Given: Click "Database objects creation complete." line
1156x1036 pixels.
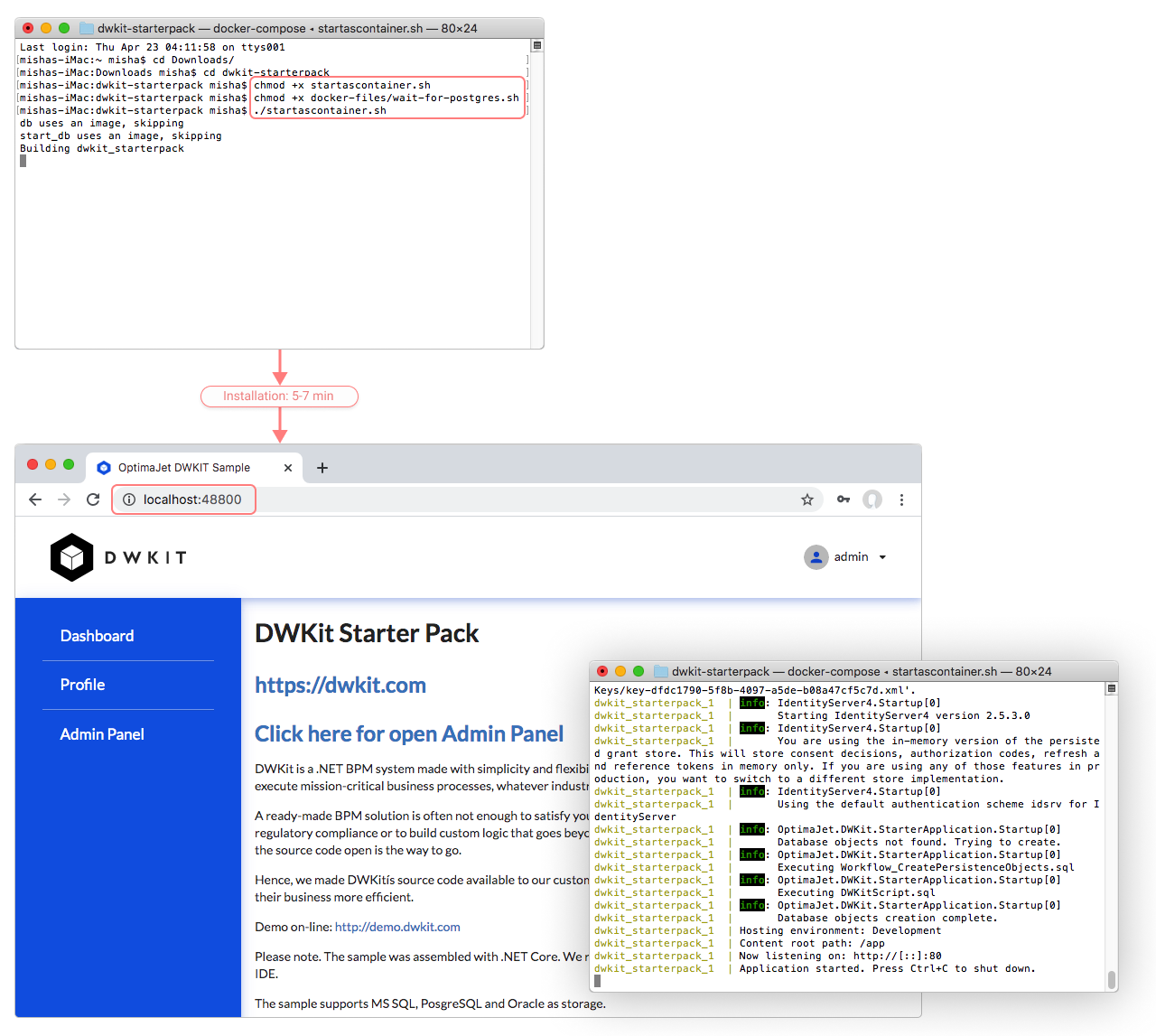Looking at the screenshot, I should pos(888,918).
